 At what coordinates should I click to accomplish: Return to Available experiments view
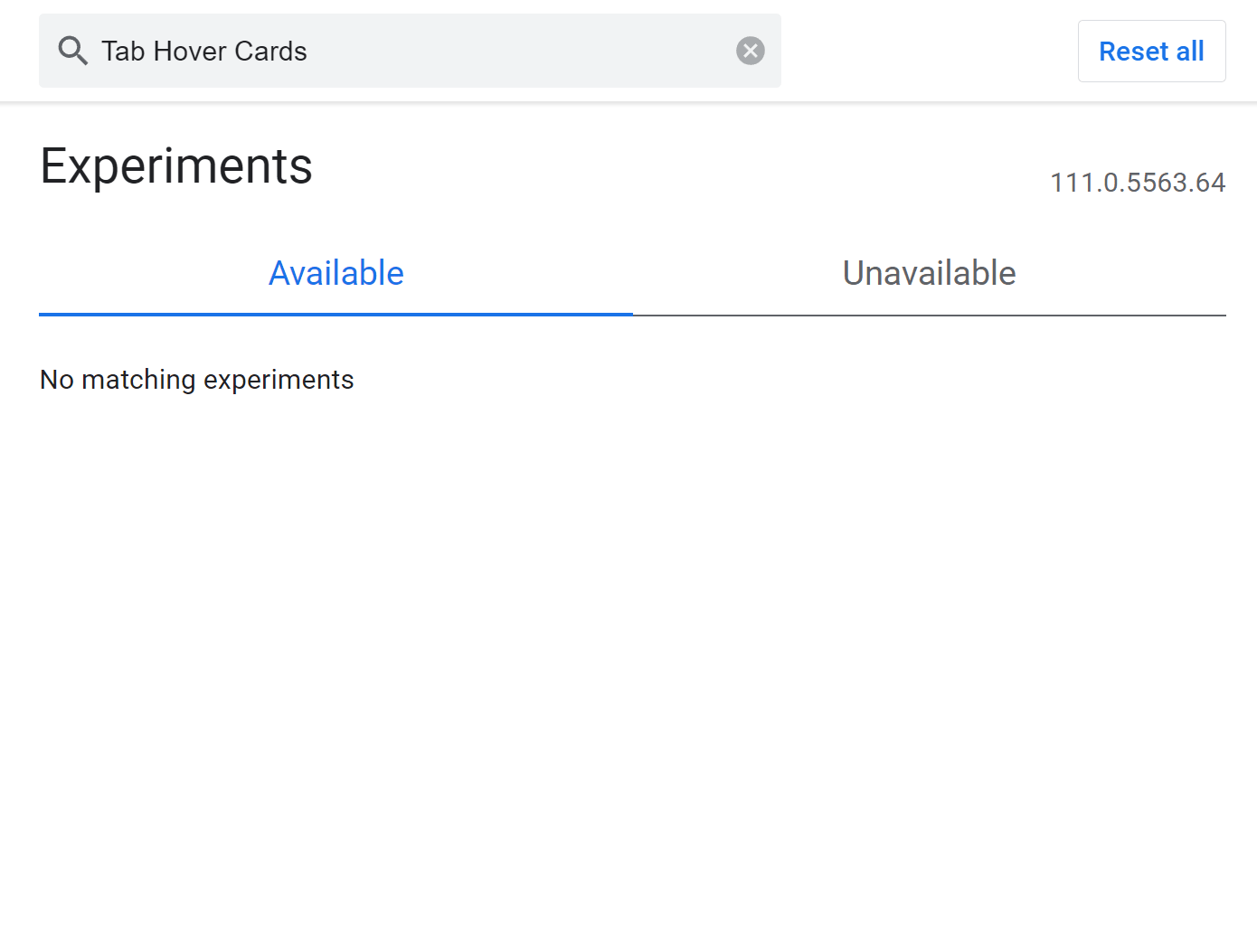pos(336,272)
